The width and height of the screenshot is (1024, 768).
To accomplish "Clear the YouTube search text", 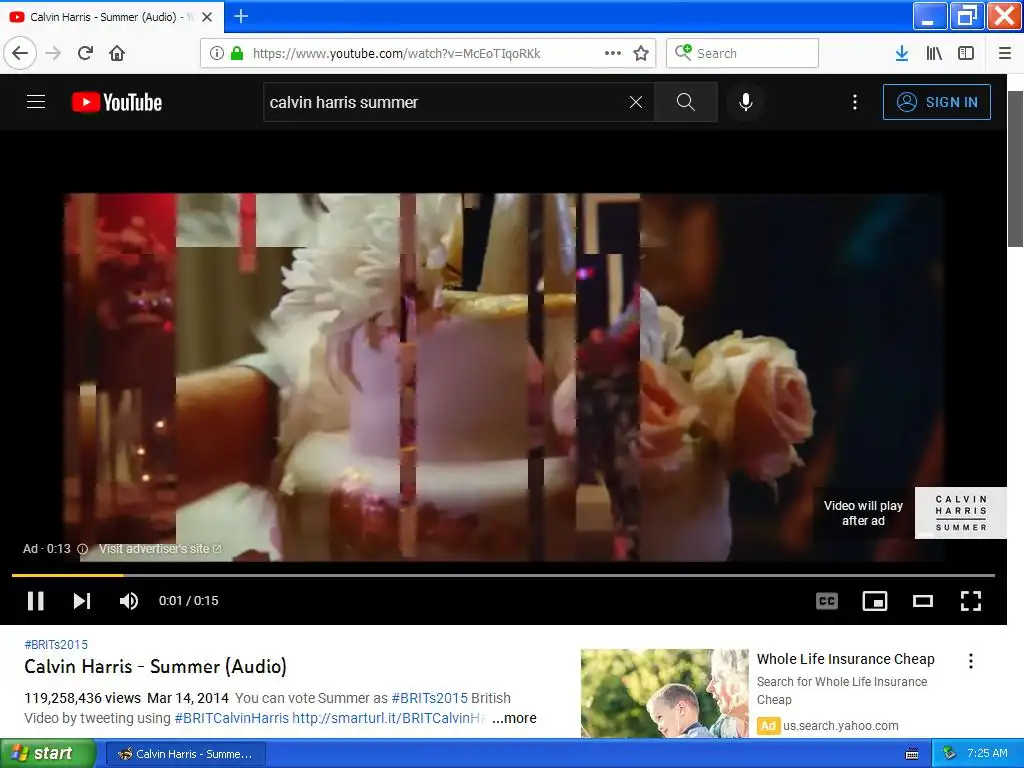I will click(636, 102).
